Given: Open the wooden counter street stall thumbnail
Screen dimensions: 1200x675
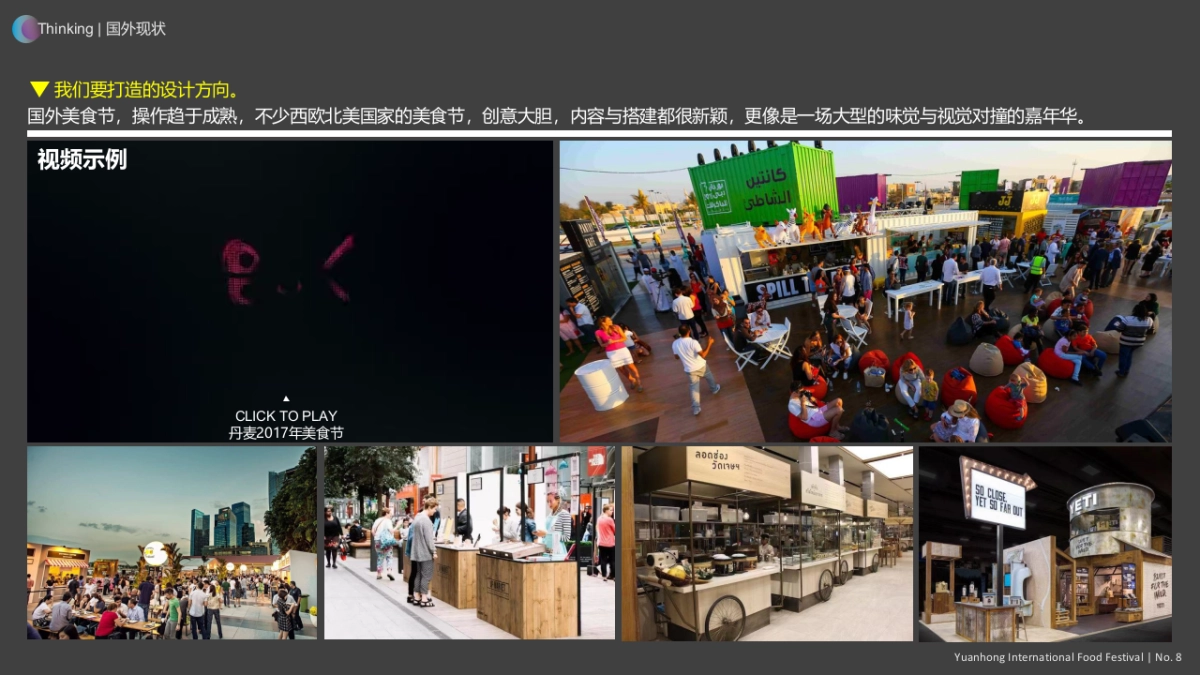Looking at the screenshot, I should click(x=469, y=542).
